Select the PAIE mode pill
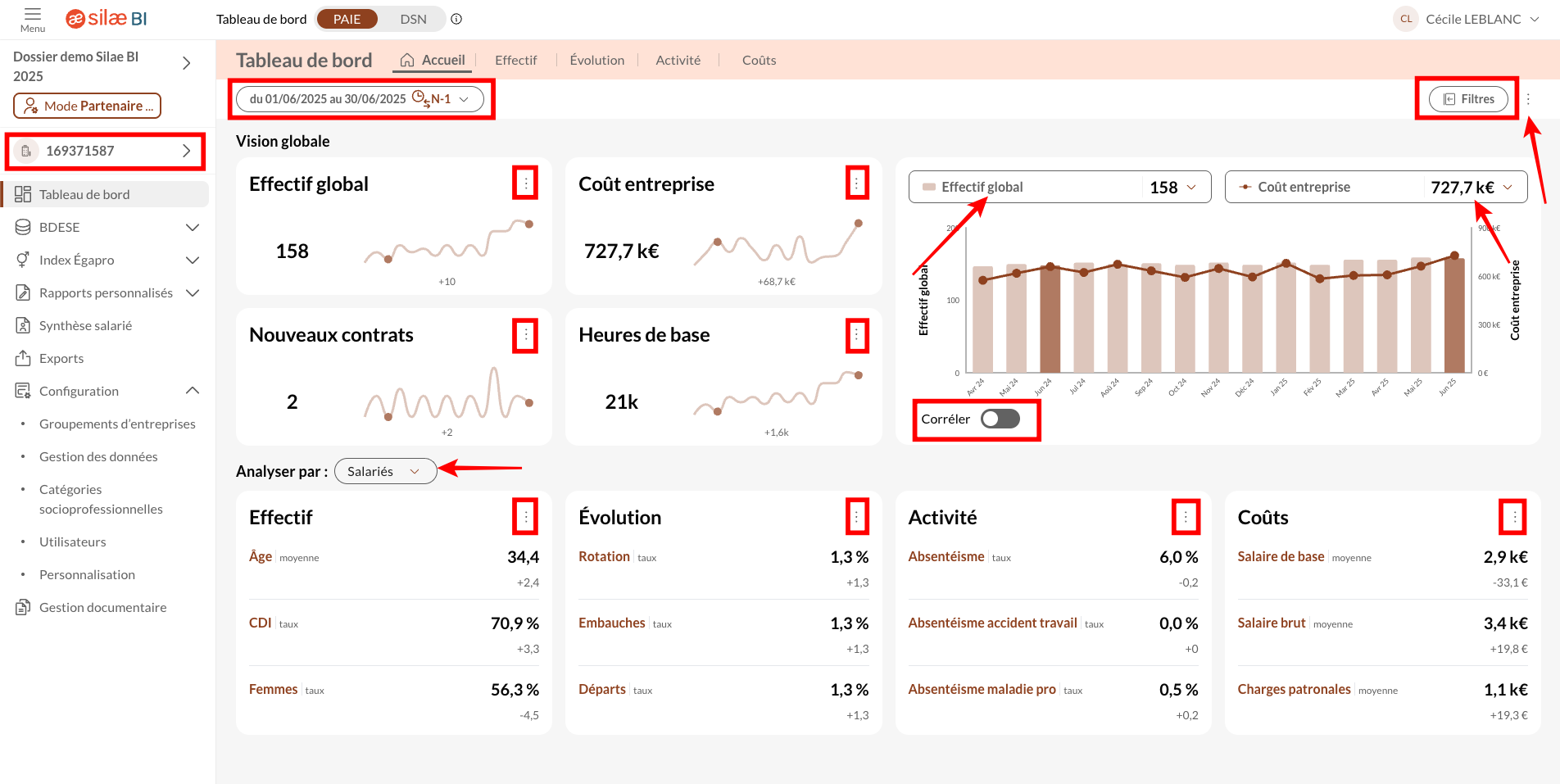 click(x=347, y=19)
